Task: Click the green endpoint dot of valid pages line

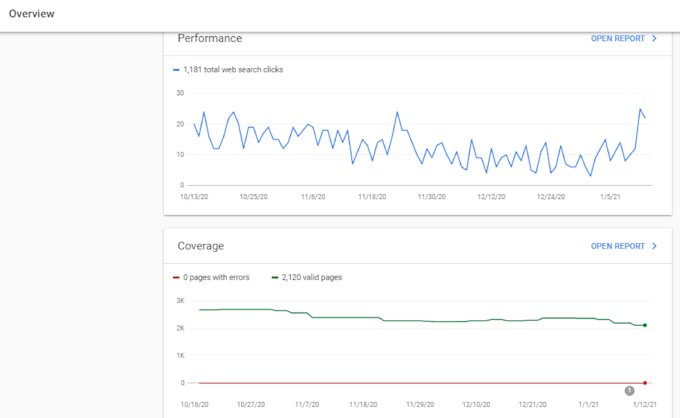Action: click(645, 325)
